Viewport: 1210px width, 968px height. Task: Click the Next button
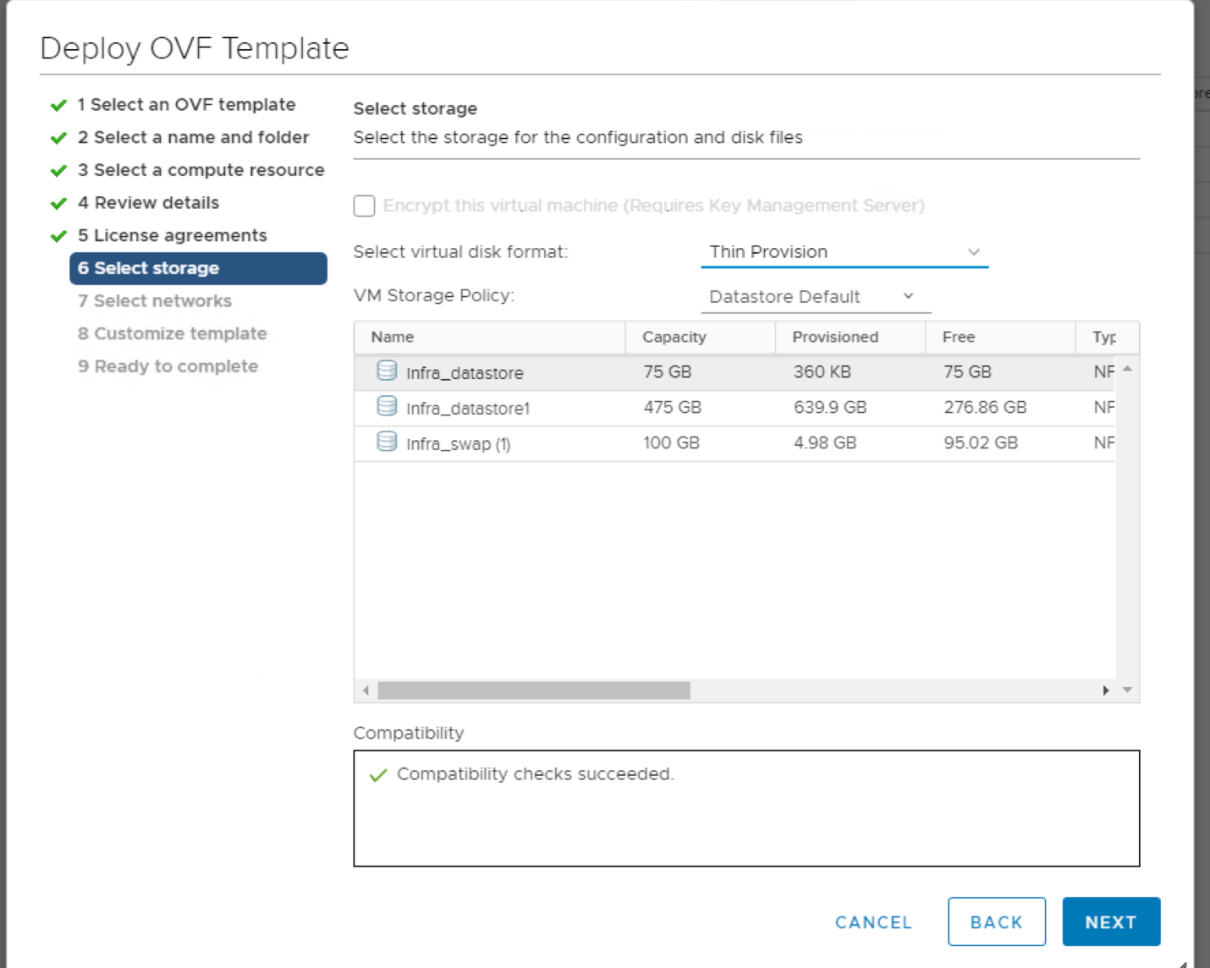pyautogui.click(x=1110, y=922)
